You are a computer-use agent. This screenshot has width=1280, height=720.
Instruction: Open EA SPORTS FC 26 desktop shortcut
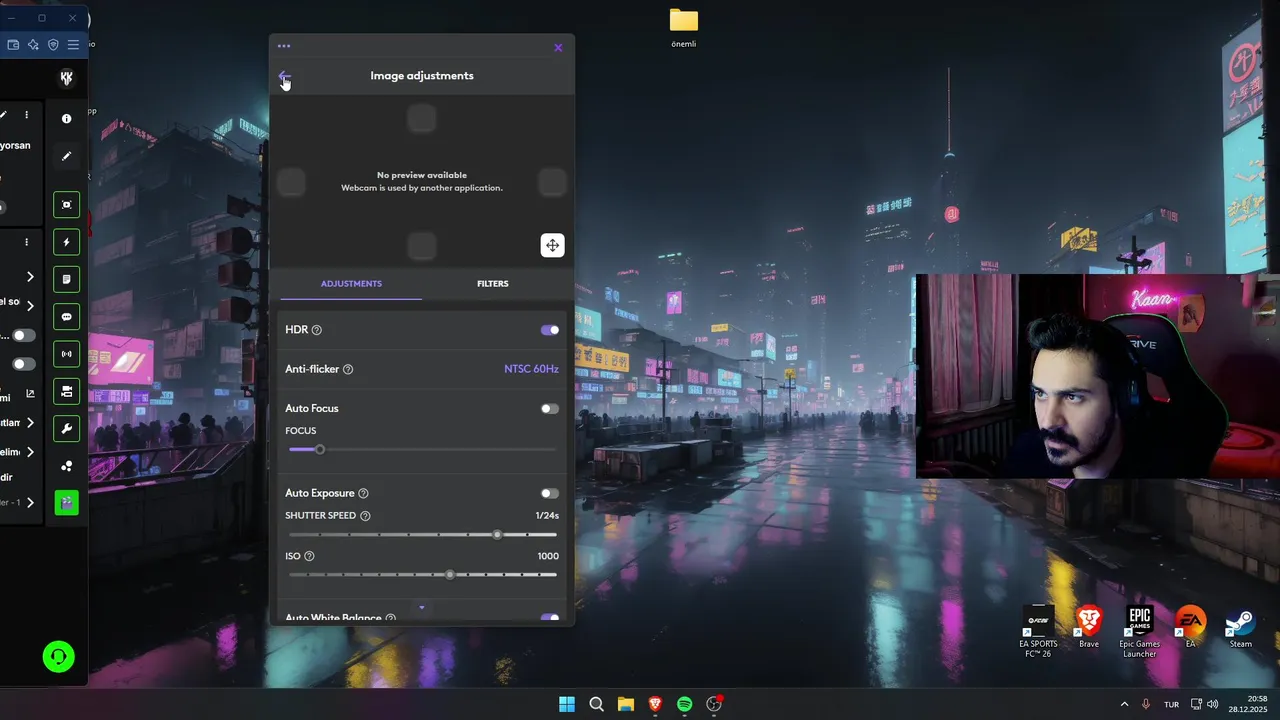pyautogui.click(x=1038, y=632)
